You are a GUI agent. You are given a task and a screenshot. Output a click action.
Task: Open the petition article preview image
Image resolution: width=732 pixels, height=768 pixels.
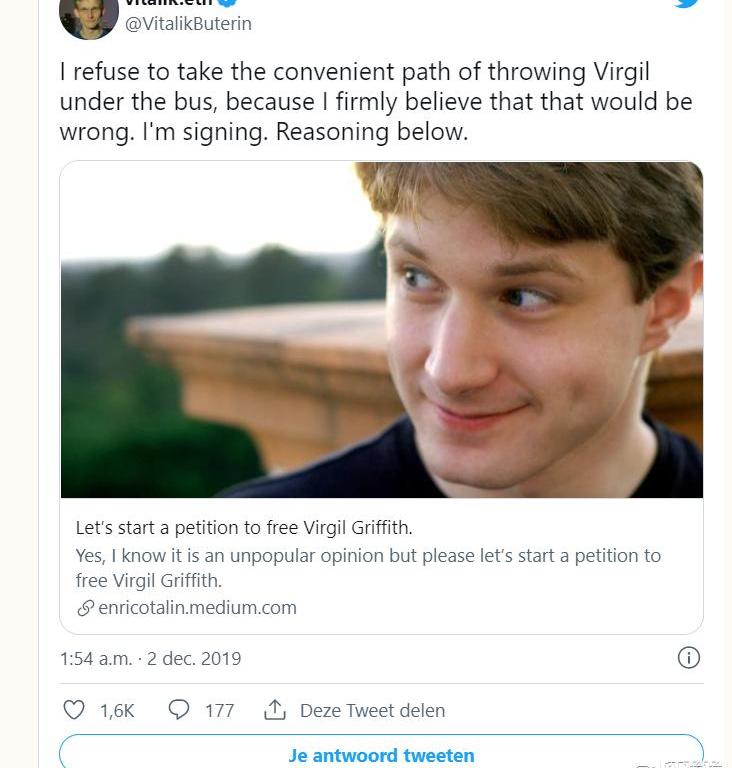(x=382, y=330)
